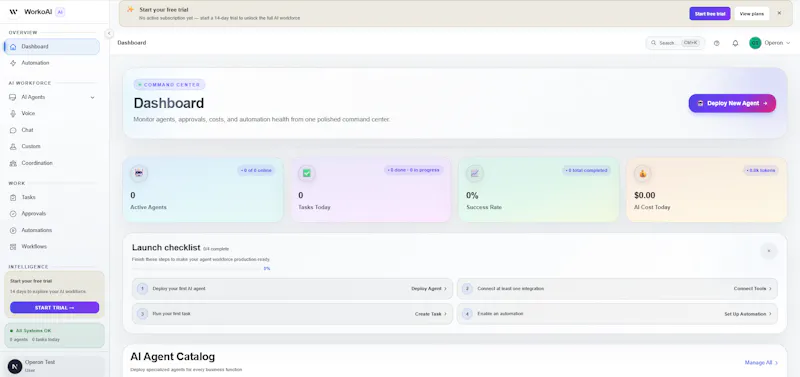Click the Automations play icon in sidebar

(x=13, y=230)
